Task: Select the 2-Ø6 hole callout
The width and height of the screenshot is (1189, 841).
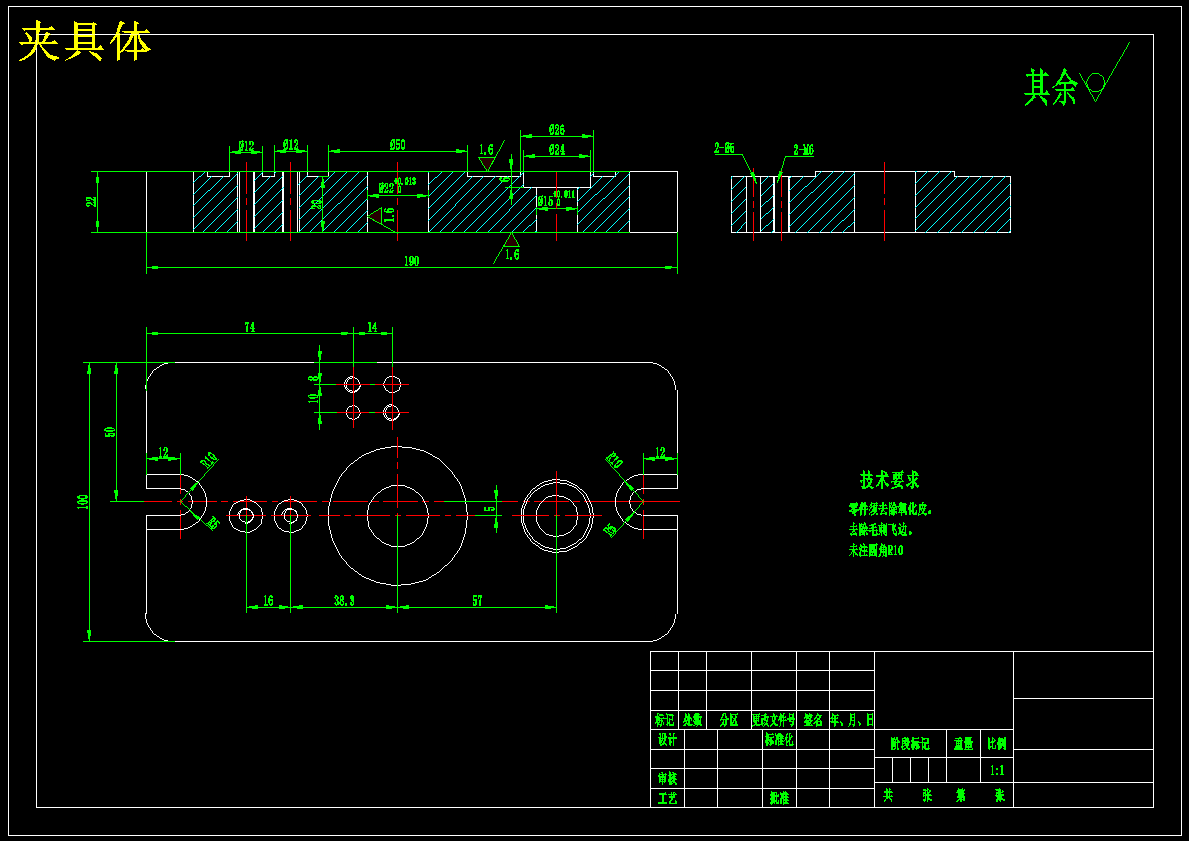Action: coord(724,149)
